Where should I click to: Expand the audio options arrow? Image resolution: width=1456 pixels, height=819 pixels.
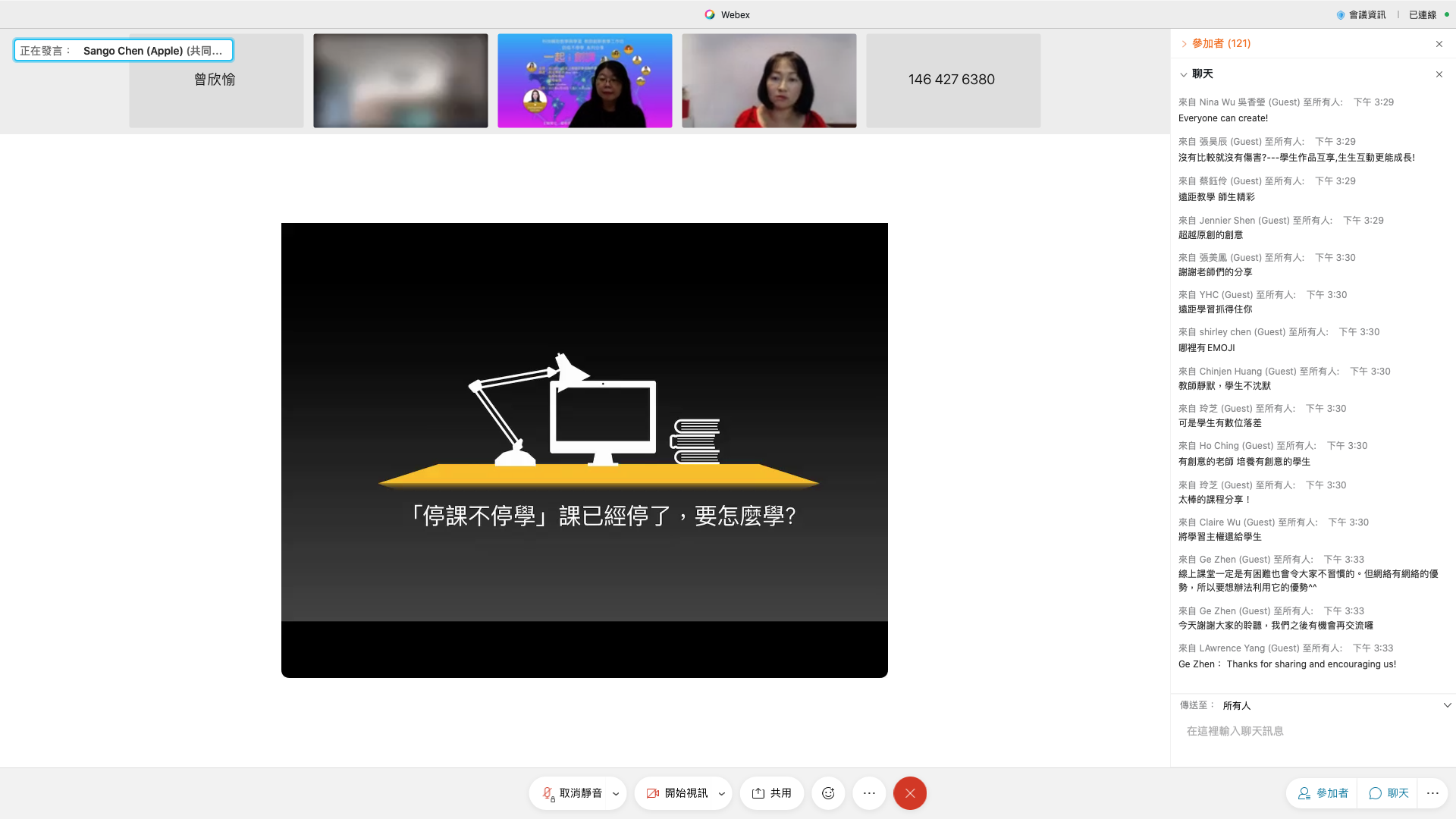616,794
